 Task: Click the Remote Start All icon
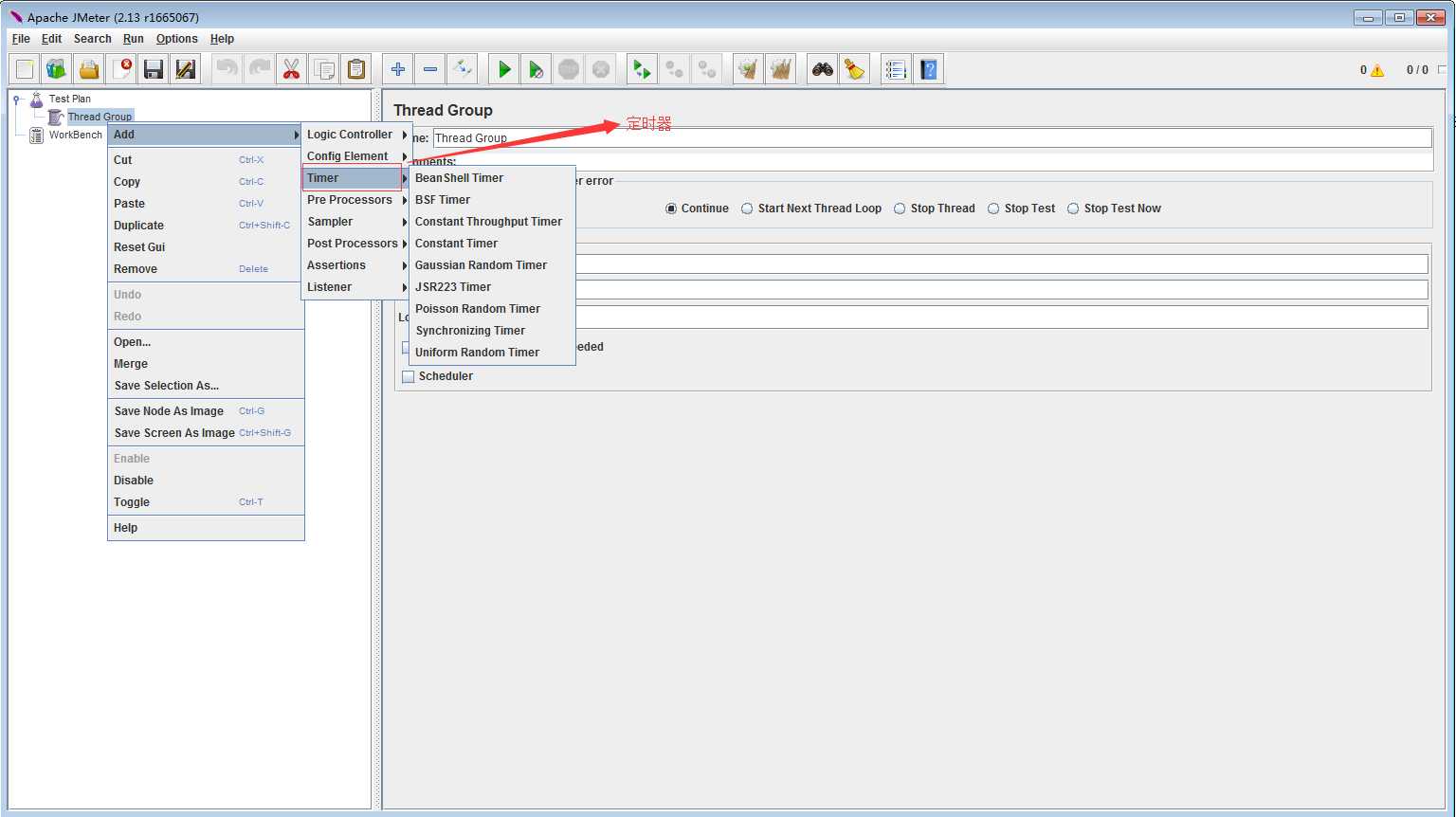click(x=643, y=69)
